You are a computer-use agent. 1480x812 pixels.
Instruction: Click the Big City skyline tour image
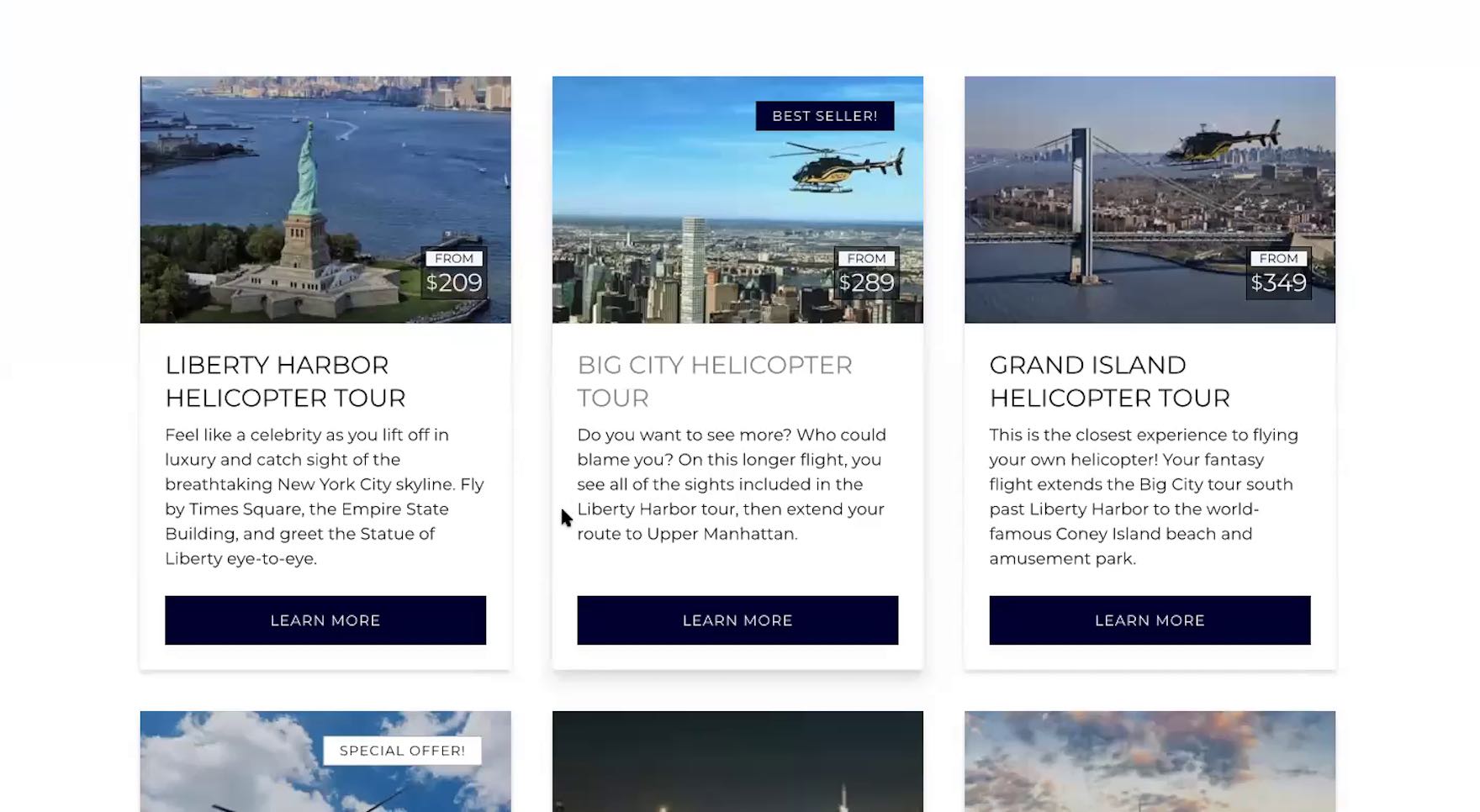pos(737,200)
